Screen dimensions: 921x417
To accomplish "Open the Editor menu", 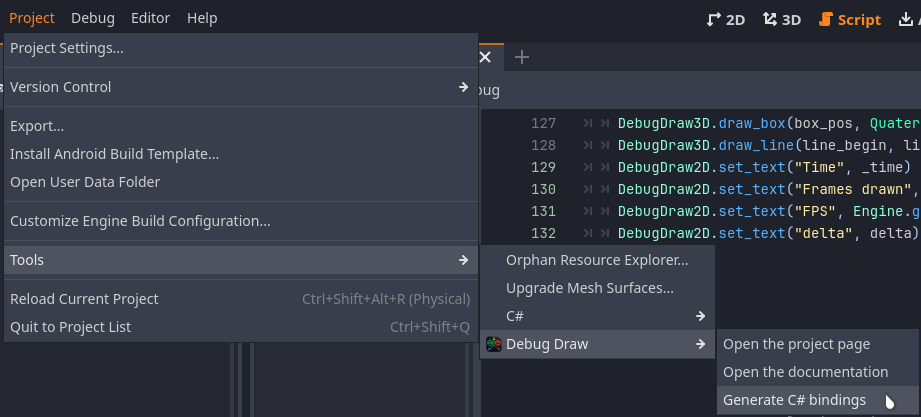I will coord(150,18).
